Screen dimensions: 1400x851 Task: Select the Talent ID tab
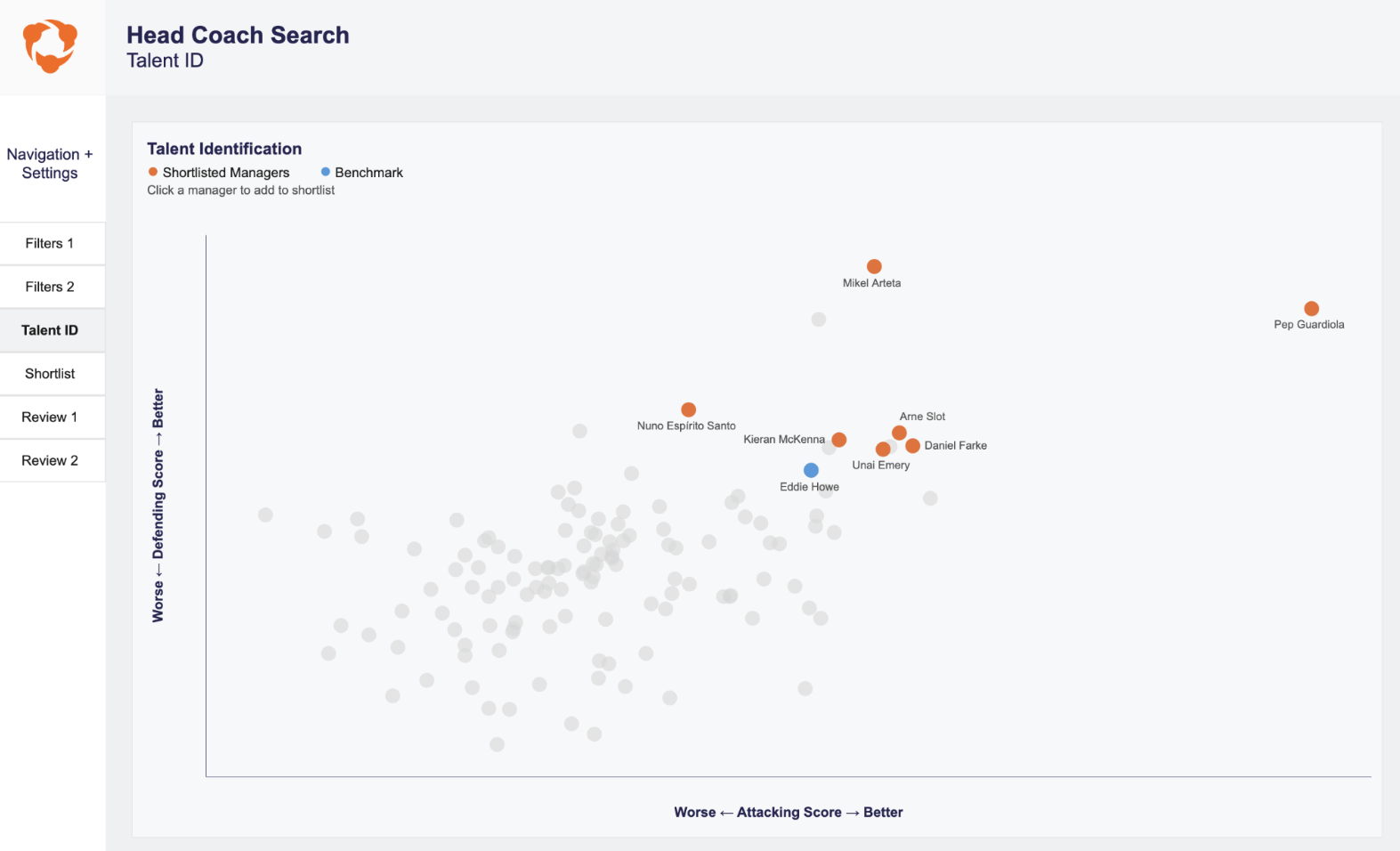[x=50, y=330]
